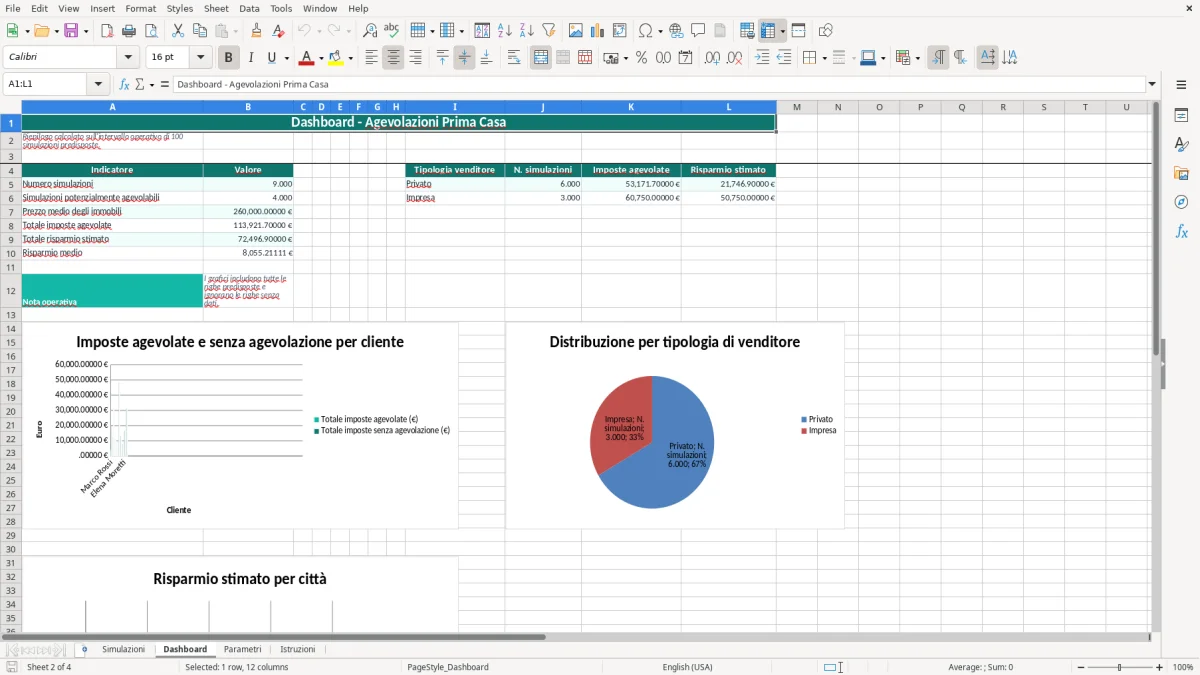
Task: Toggle Left-to-Right text direction
Action: (x=938, y=58)
